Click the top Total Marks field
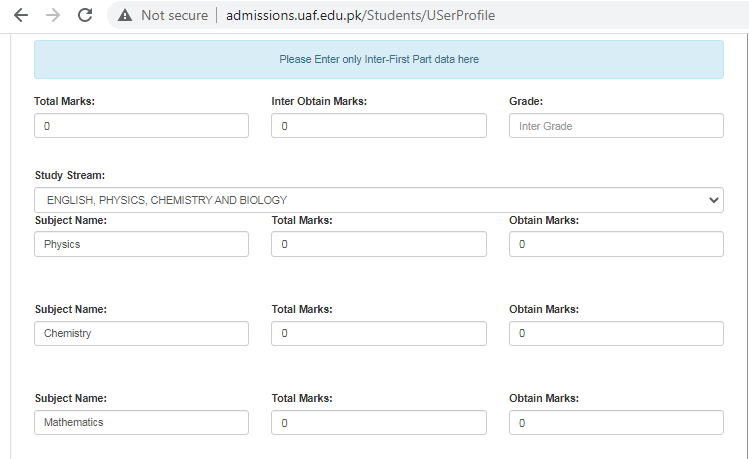This screenshot has height=459, width=749. click(141, 126)
